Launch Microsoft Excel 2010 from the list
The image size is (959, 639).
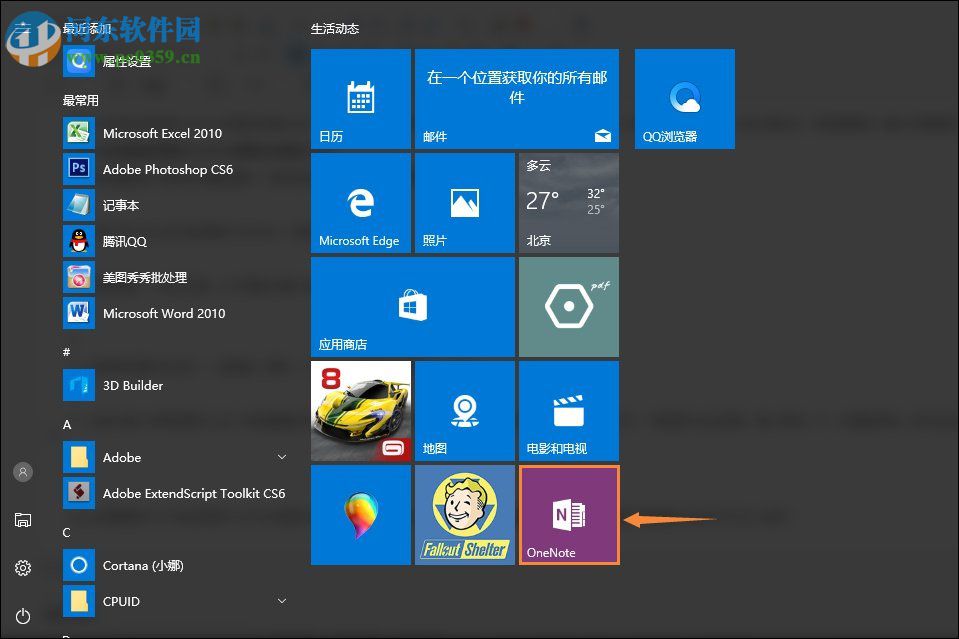(177, 133)
